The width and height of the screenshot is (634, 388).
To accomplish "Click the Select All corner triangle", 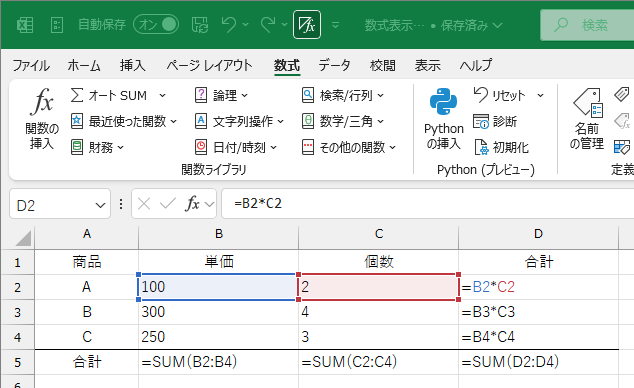I will pyautogui.click(x=23, y=238).
